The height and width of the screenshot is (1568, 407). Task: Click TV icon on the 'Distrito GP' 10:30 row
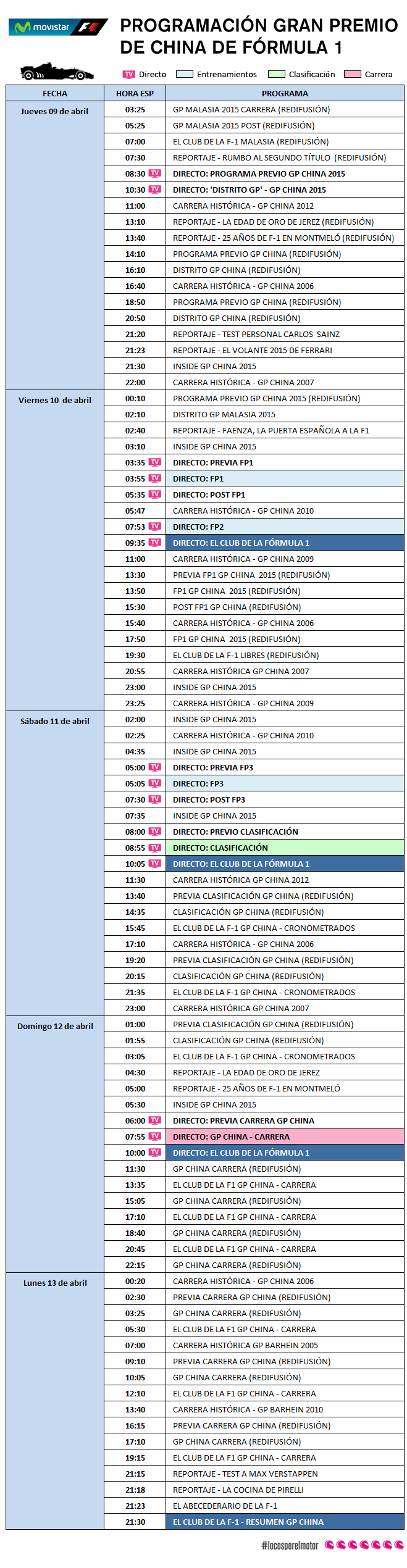tap(154, 190)
